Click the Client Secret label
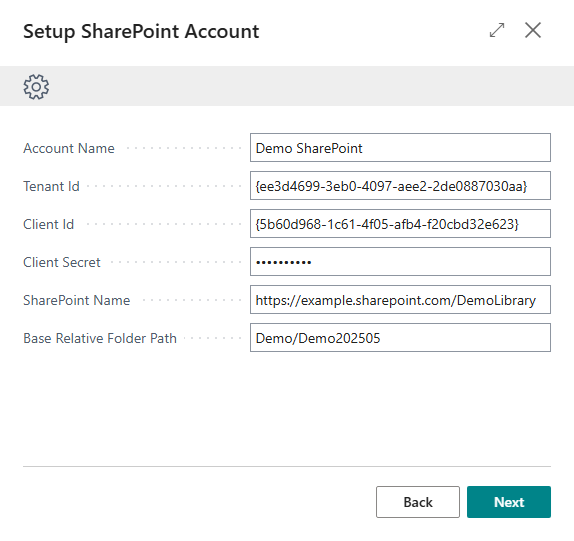Viewport: 574px width, 541px height. tap(62, 262)
